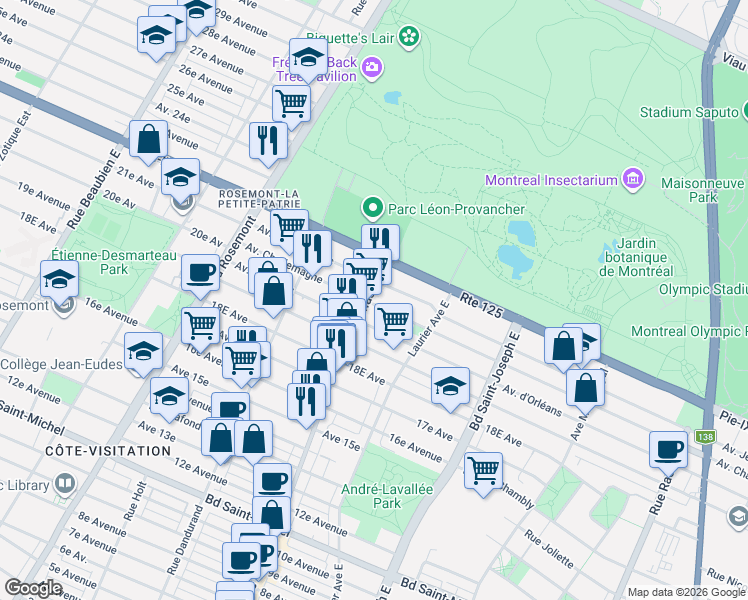748x600 pixels.
Task: Click the school marker near Ave 15e on left
Action: tap(169, 396)
